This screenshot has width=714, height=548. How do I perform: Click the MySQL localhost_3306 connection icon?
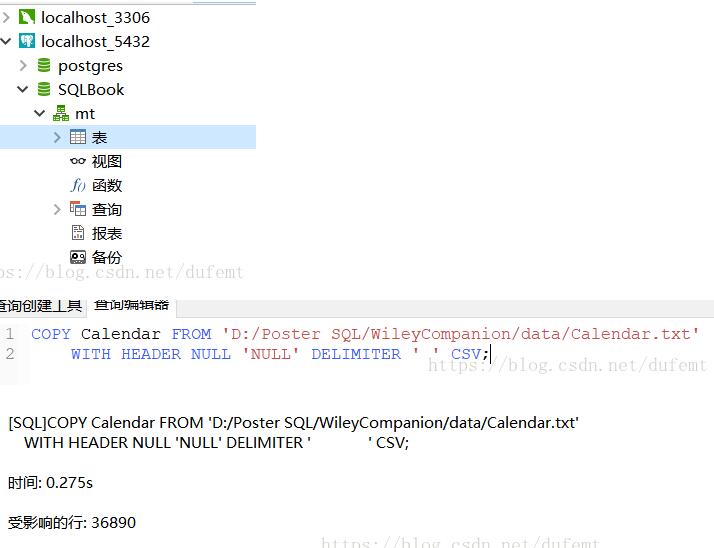coord(26,17)
